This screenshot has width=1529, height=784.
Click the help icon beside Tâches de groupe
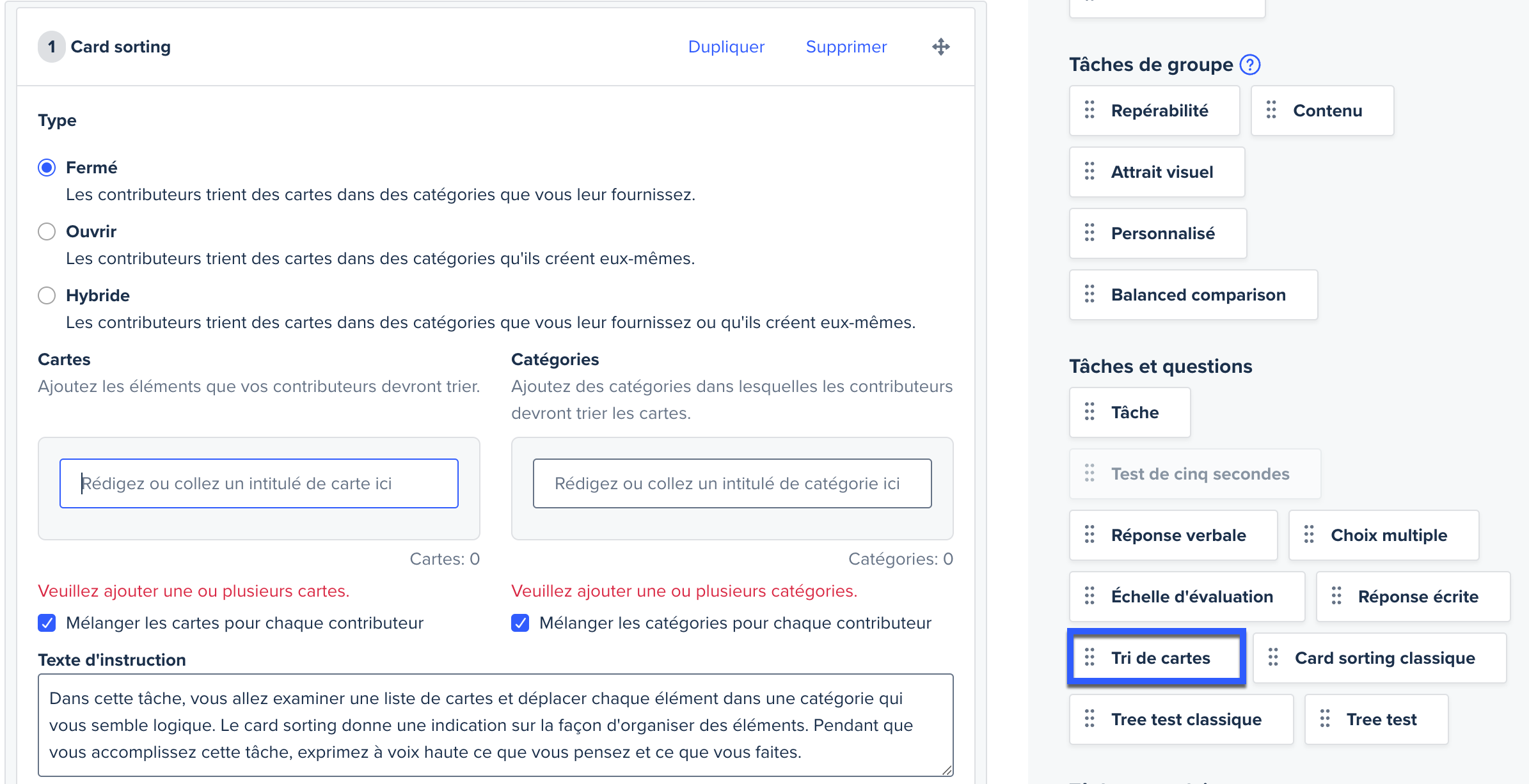pyautogui.click(x=1249, y=65)
